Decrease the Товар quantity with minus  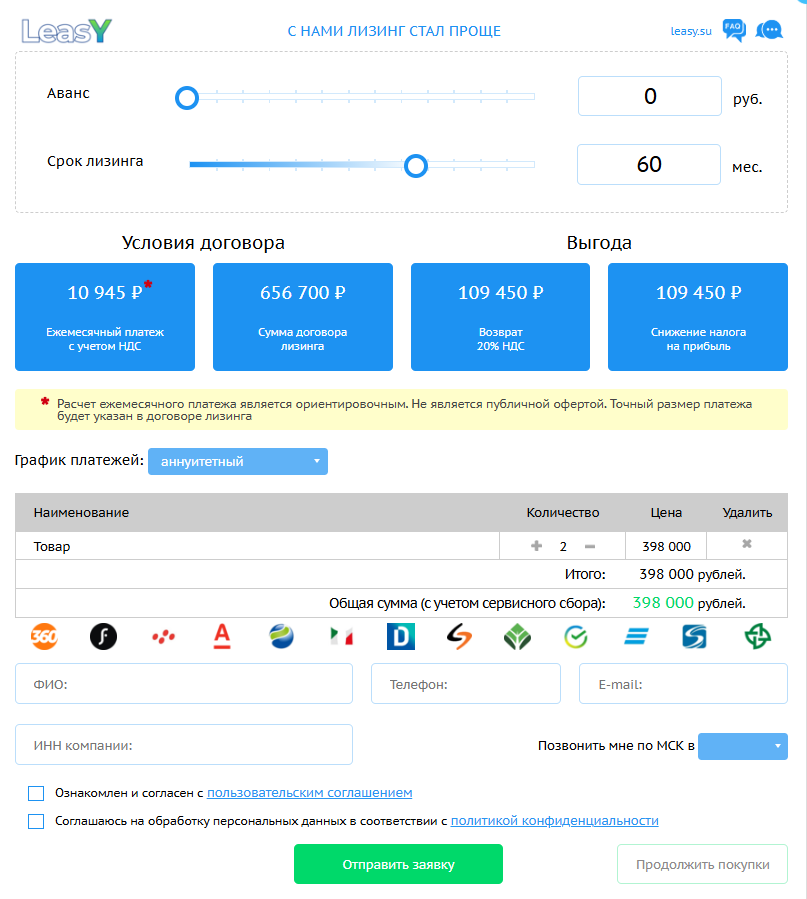pyautogui.click(x=590, y=546)
